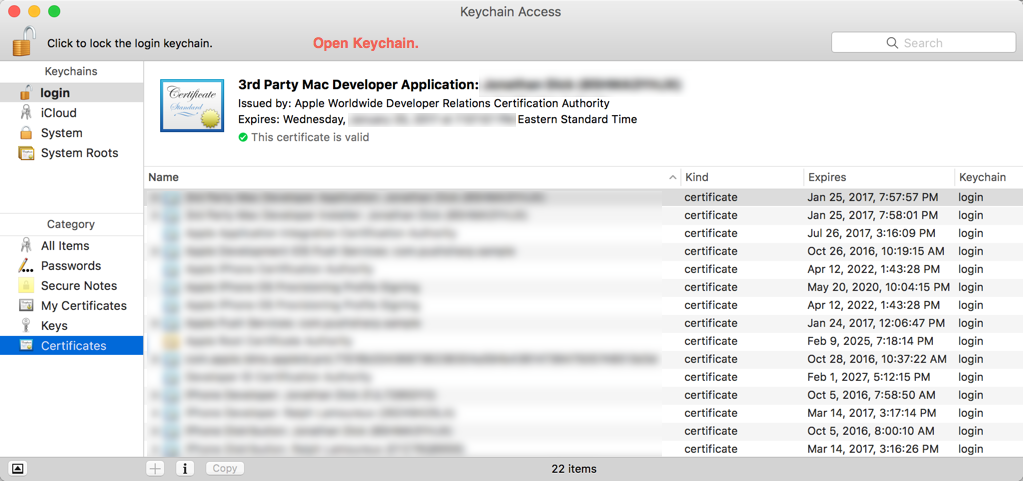Click the Keychain Access window title
The height and width of the screenshot is (481, 1023).
click(511, 12)
